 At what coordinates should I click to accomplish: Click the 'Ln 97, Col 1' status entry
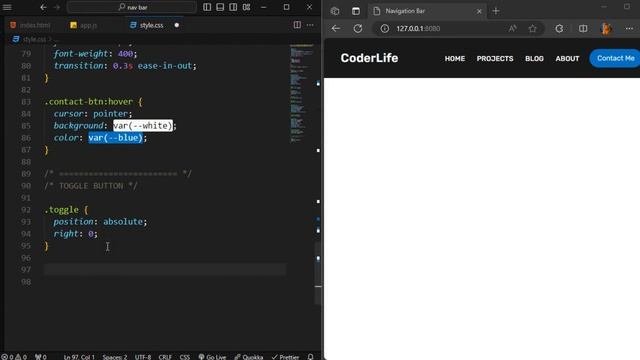(x=79, y=357)
